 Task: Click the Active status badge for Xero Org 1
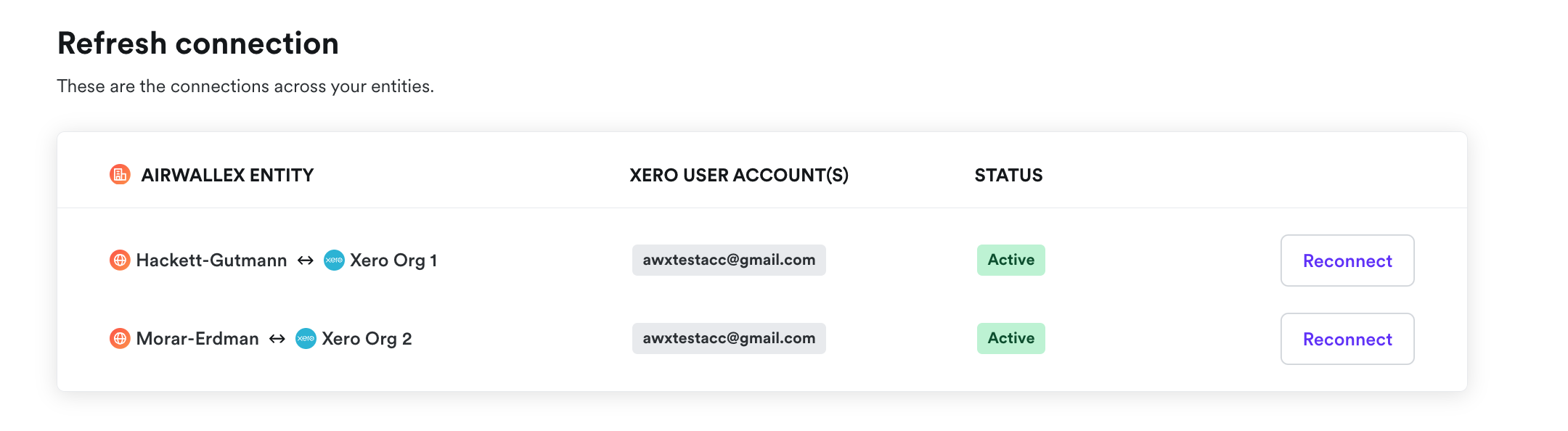[x=1010, y=260]
